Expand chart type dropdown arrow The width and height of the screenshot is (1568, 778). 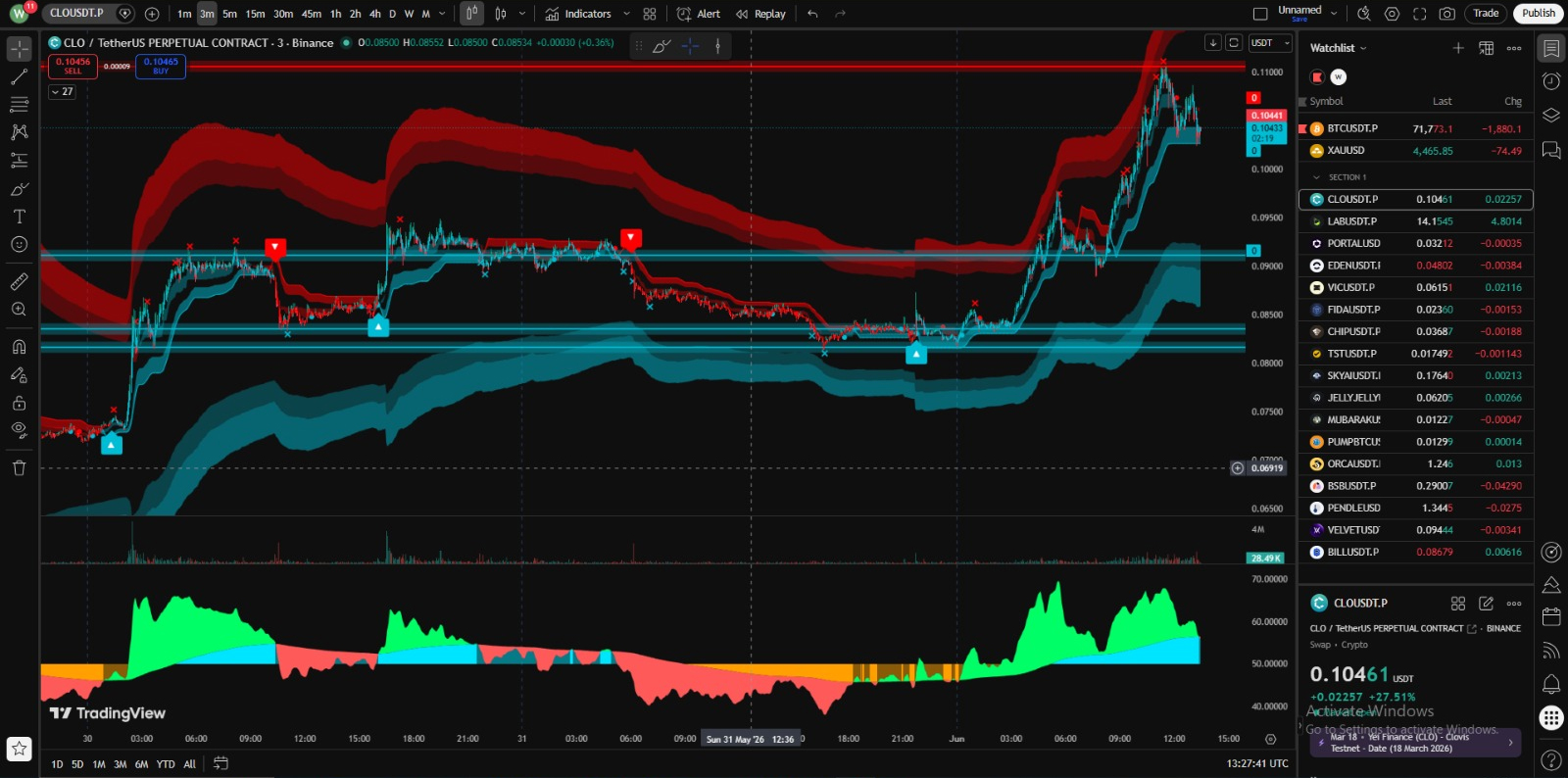tap(521, 14)
